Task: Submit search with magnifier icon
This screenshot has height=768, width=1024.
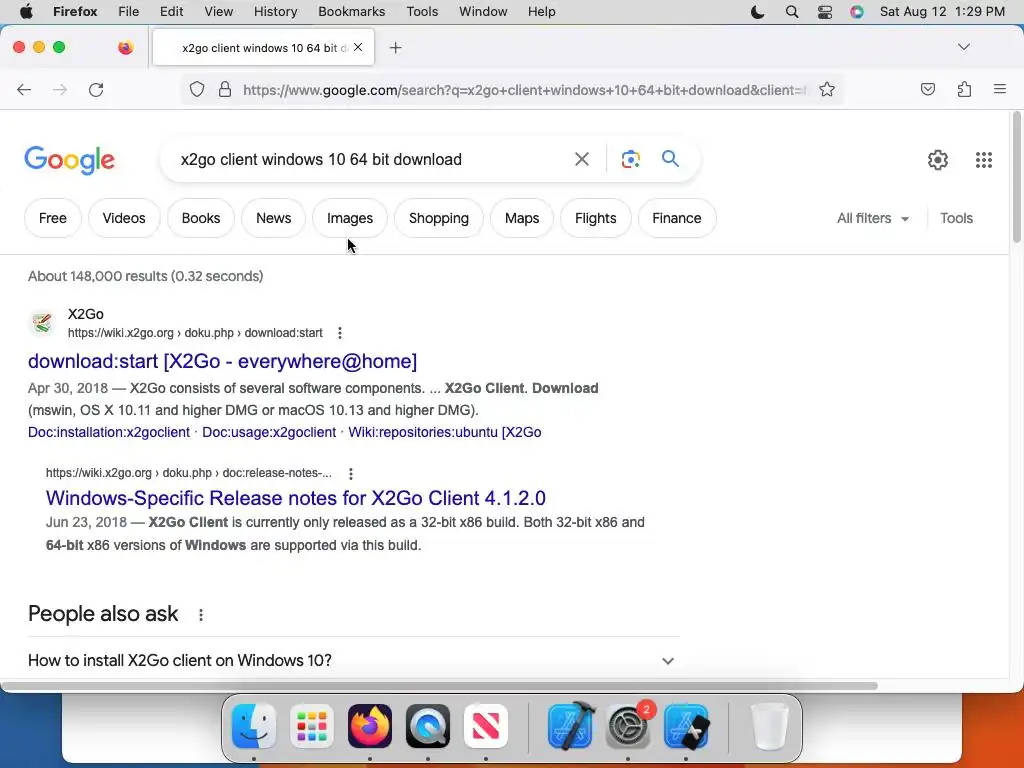Action: 670,159
